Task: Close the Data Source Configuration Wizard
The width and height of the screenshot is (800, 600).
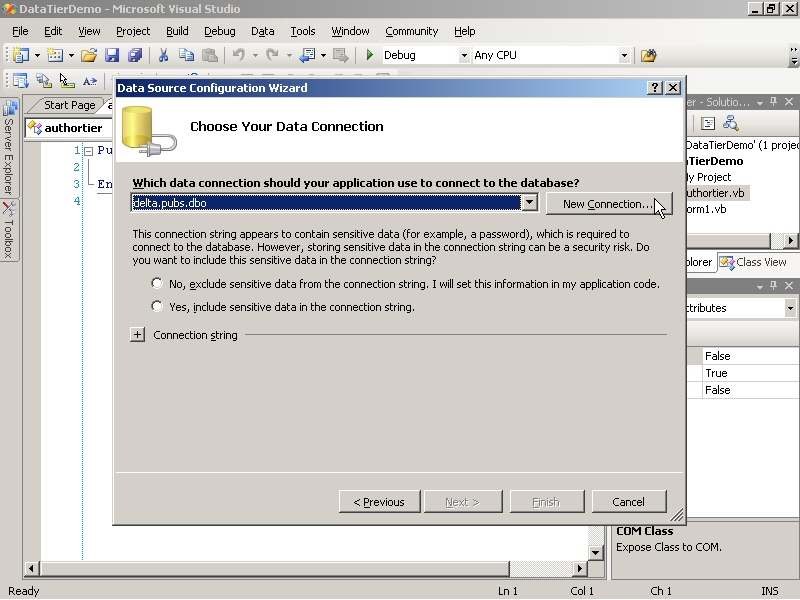Action: (x=673, y=88)
